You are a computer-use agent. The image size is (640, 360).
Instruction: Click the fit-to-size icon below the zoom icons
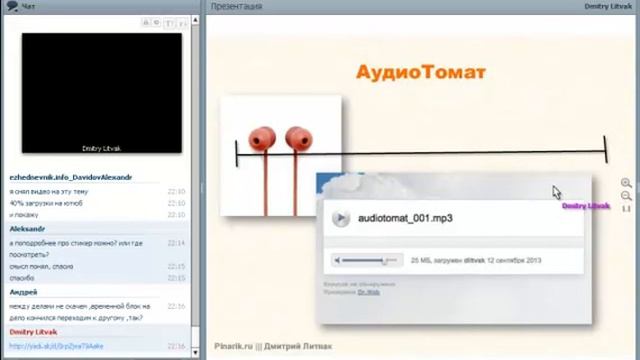pos(626,209)
